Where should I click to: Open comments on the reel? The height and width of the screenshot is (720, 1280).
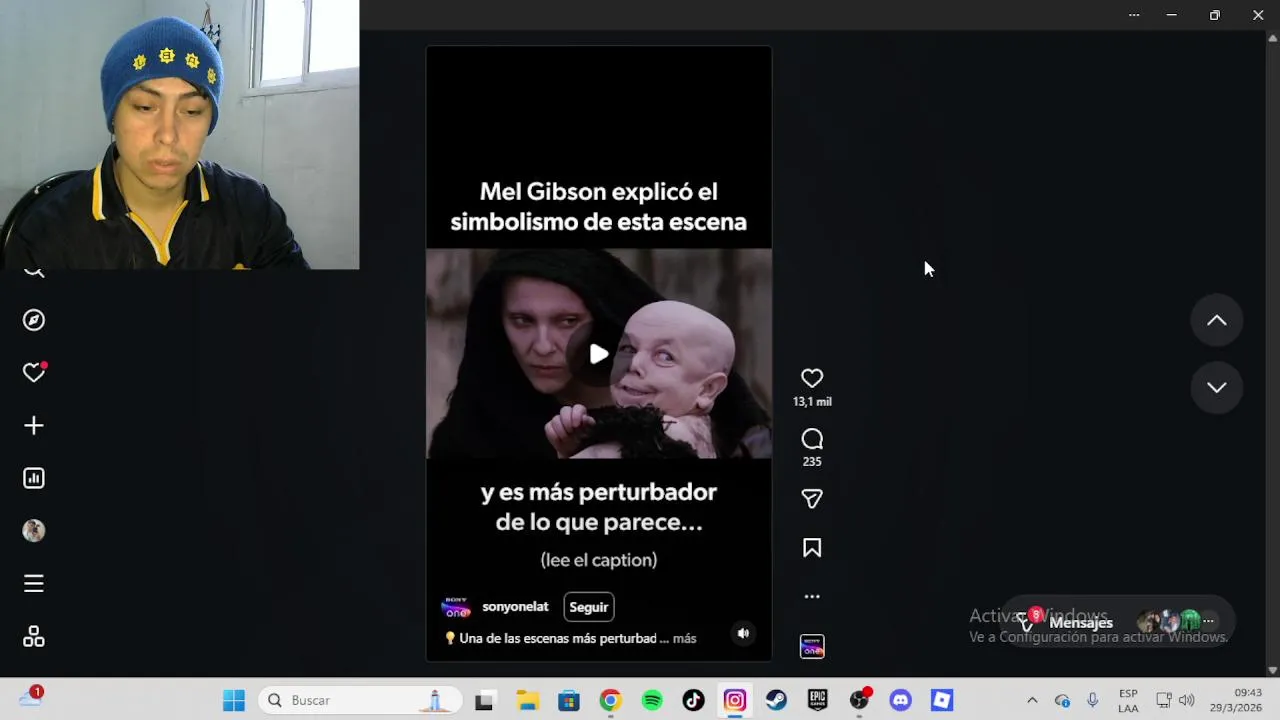(x=812, y=439)
